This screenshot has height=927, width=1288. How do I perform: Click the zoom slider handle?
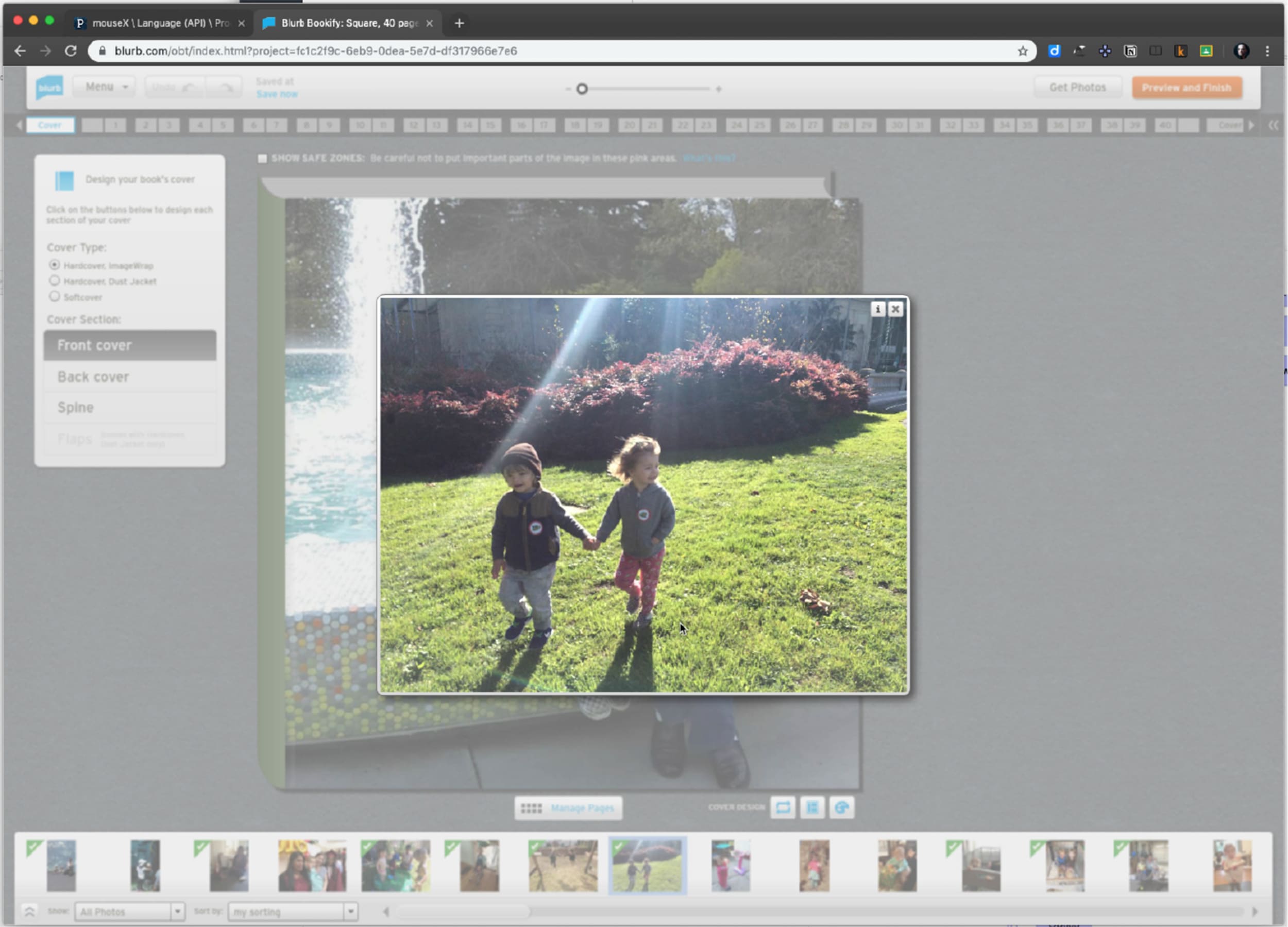582,89
